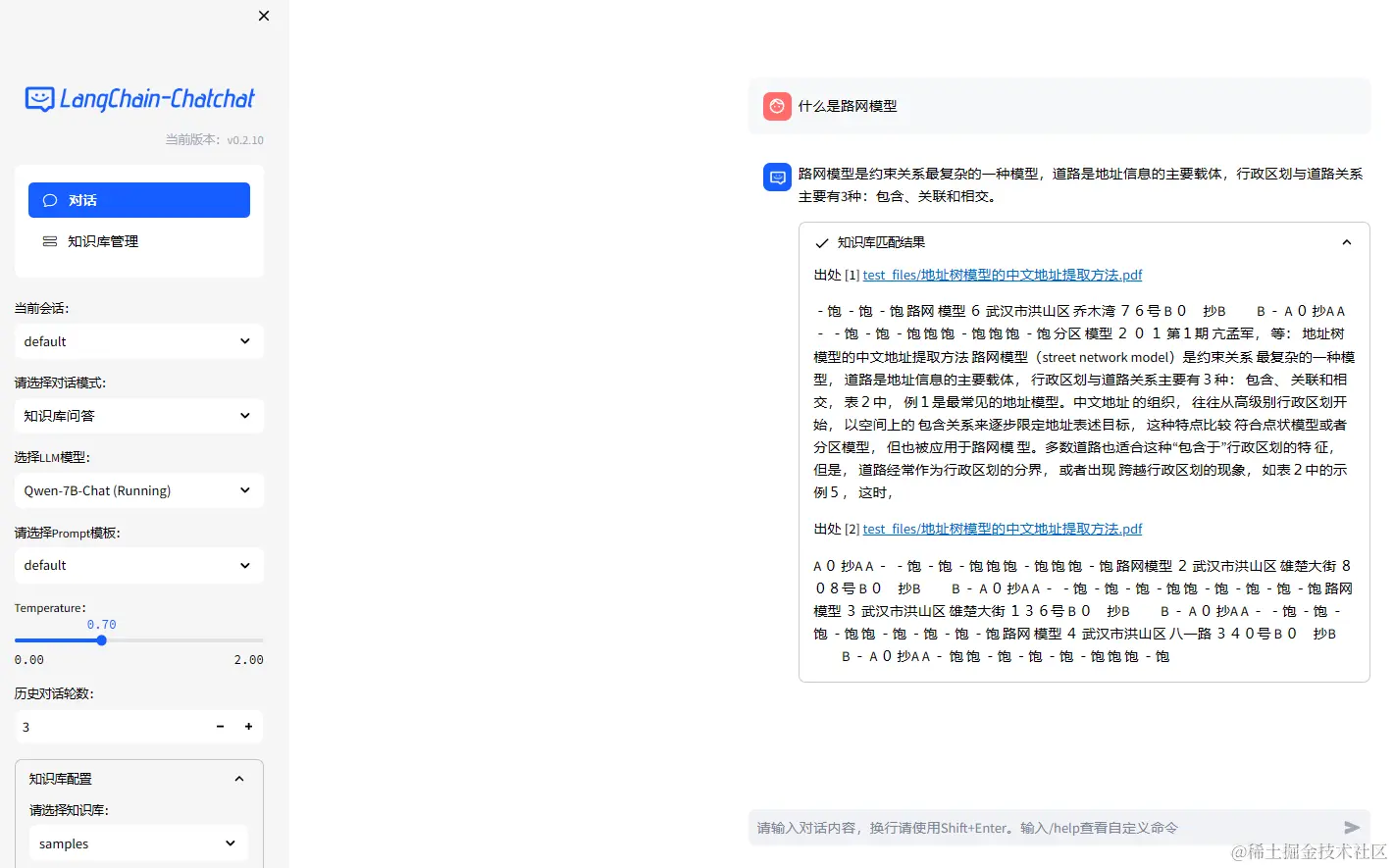Screen dimensions: 1394x868
Task: Send the message with the arrow icon
Action: tap(1352, 828)
